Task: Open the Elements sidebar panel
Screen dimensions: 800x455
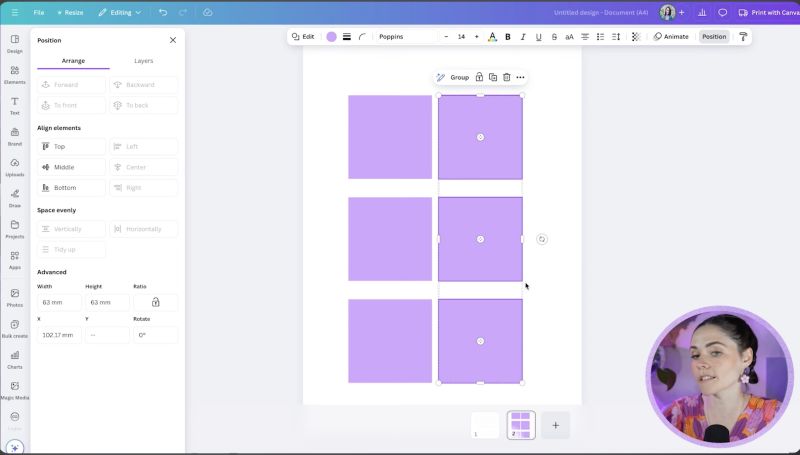Action: 15,74
